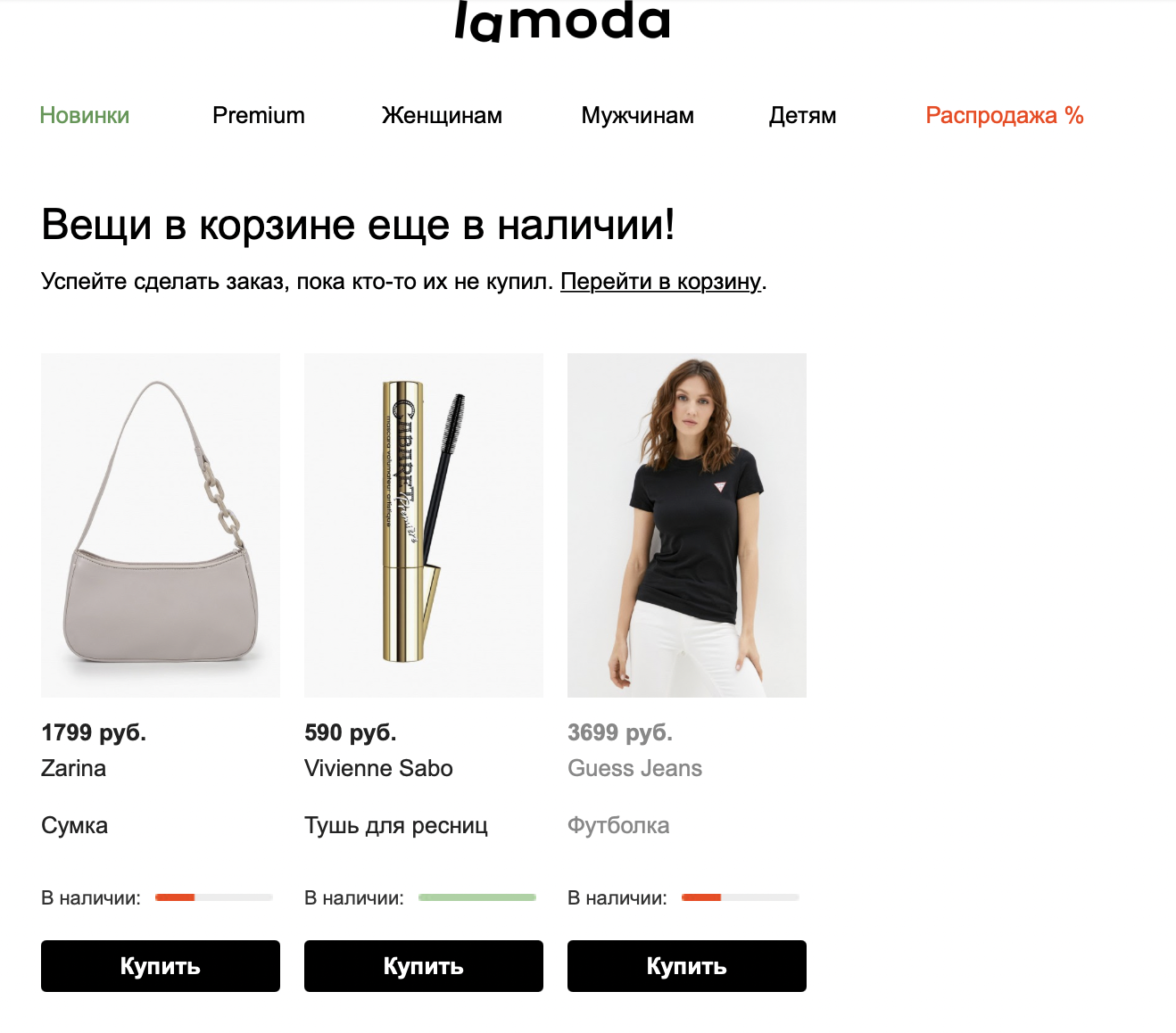Click the green mascara availability bar
The width and height of the screenshot is (1176, 1033).
(477, 897)
